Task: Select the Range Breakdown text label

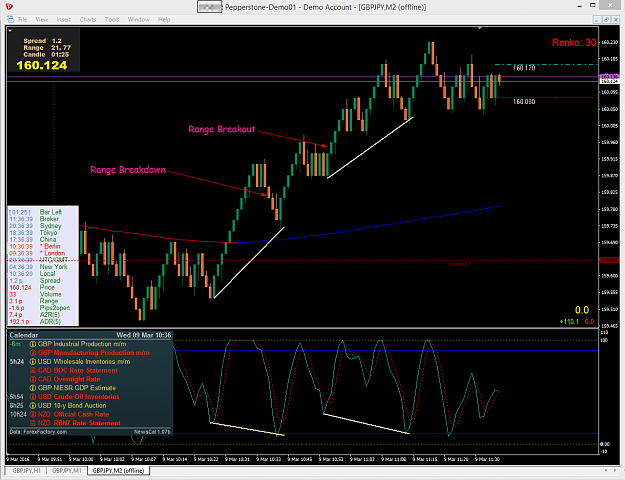Action: tap(128, 170)
